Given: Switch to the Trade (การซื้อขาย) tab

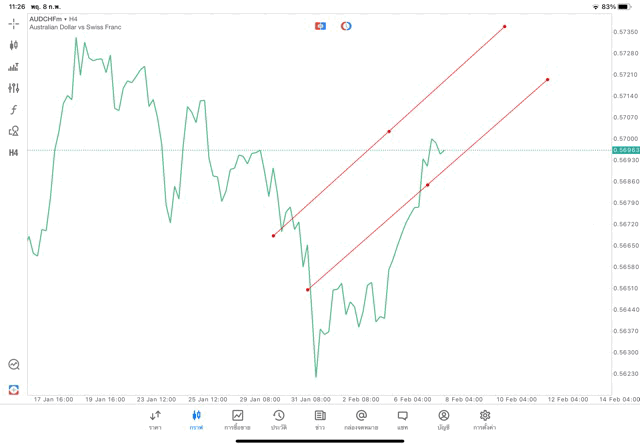Looking at the screenshot, I should pos(238,420).
